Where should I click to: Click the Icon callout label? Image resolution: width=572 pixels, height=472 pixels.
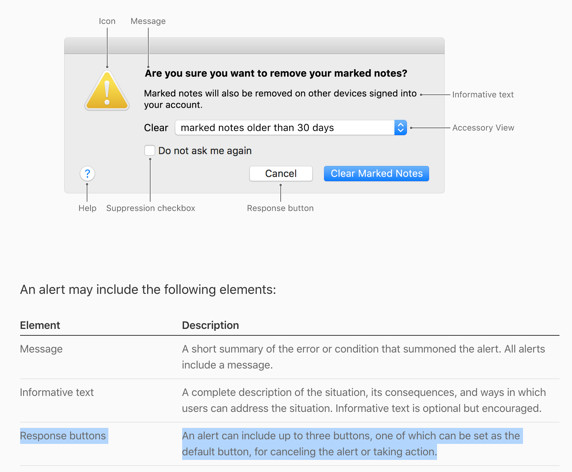[107, 21]
